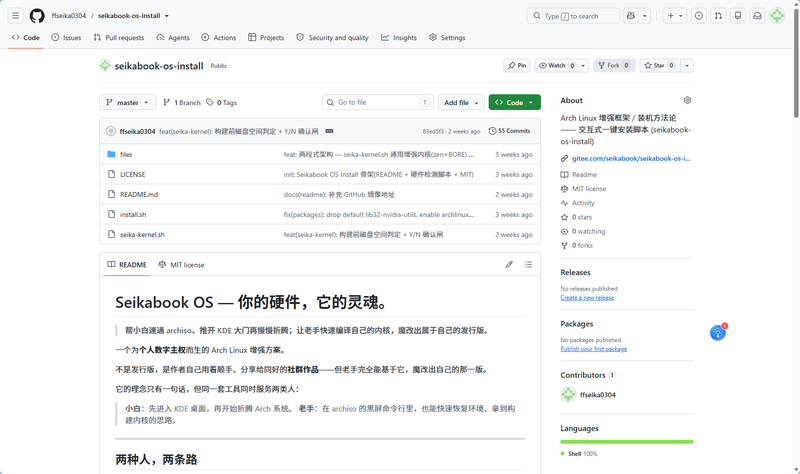Image resolution: width=800 pixels, height=474 pixels.
Task: Expand commit message ellipsis button
Action: [330, 131]
